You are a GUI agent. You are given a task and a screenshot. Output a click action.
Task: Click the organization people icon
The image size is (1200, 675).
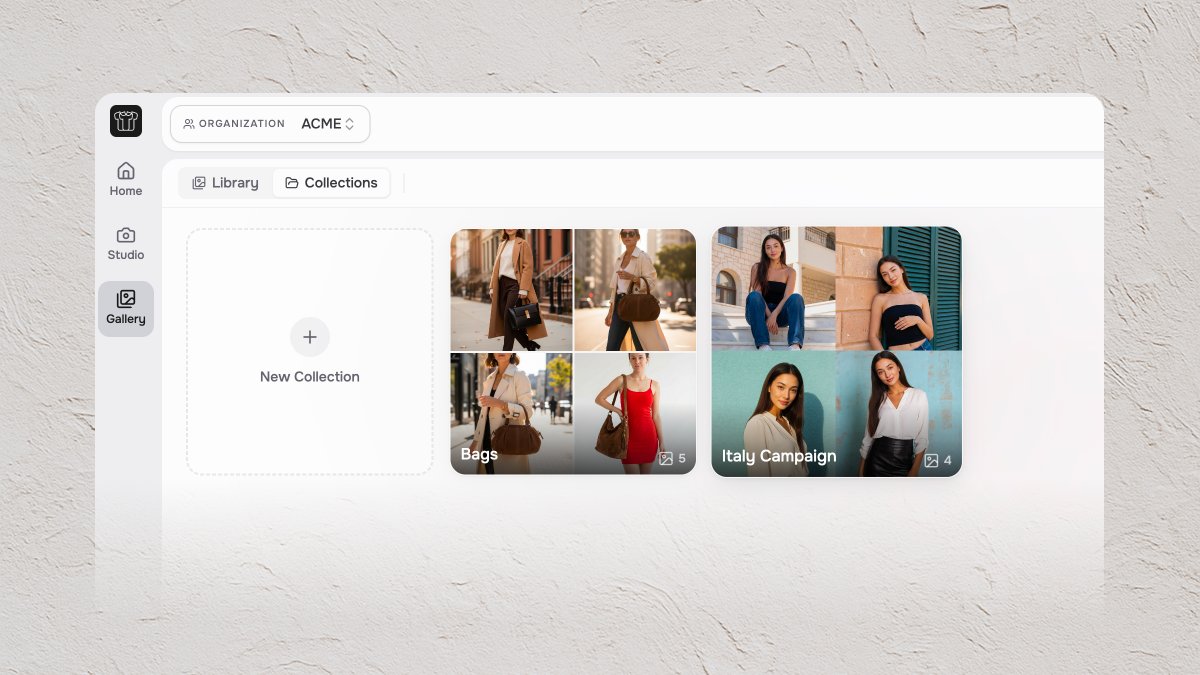(x=189, y=124)
